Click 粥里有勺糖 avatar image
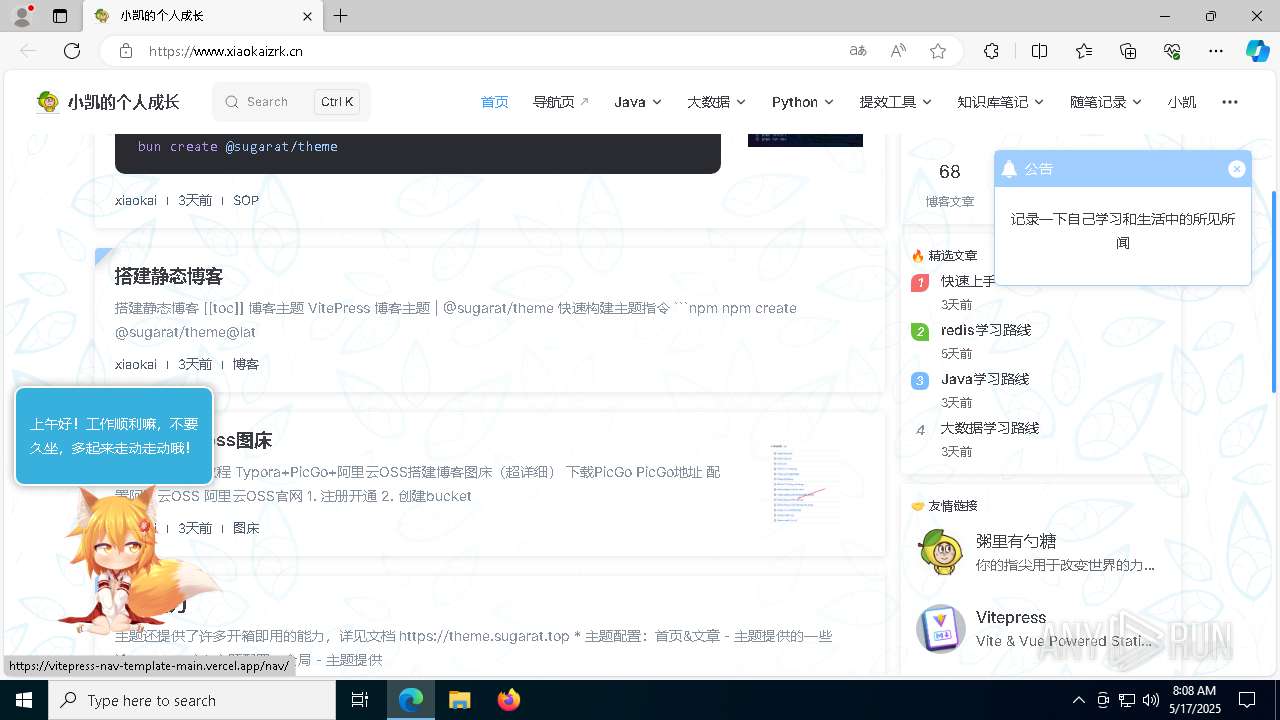The width and height of the screenshot is (1280, 720). pyautogui.click(x=940, y=552)
